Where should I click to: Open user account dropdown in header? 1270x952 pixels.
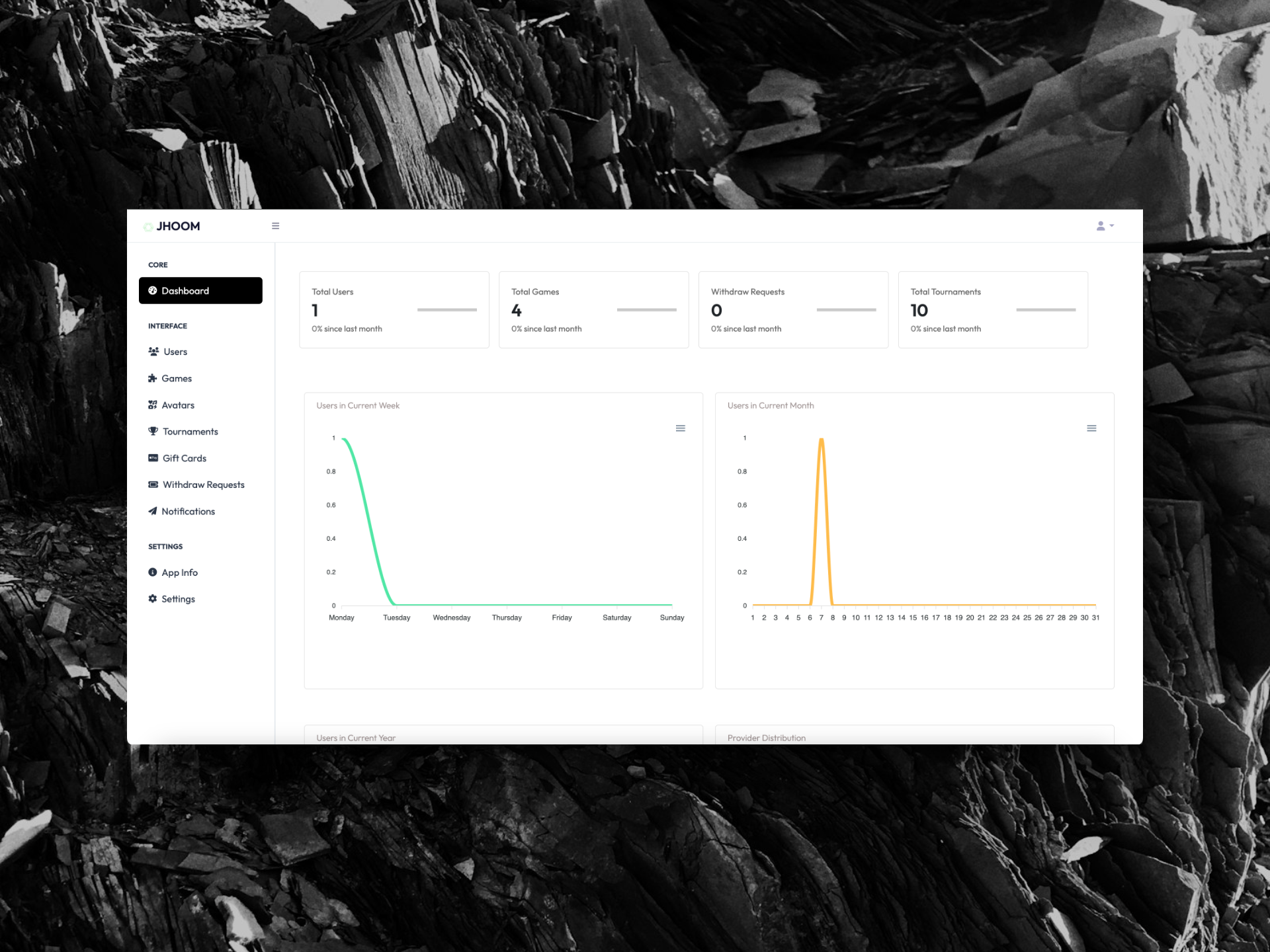(1104, 226)
